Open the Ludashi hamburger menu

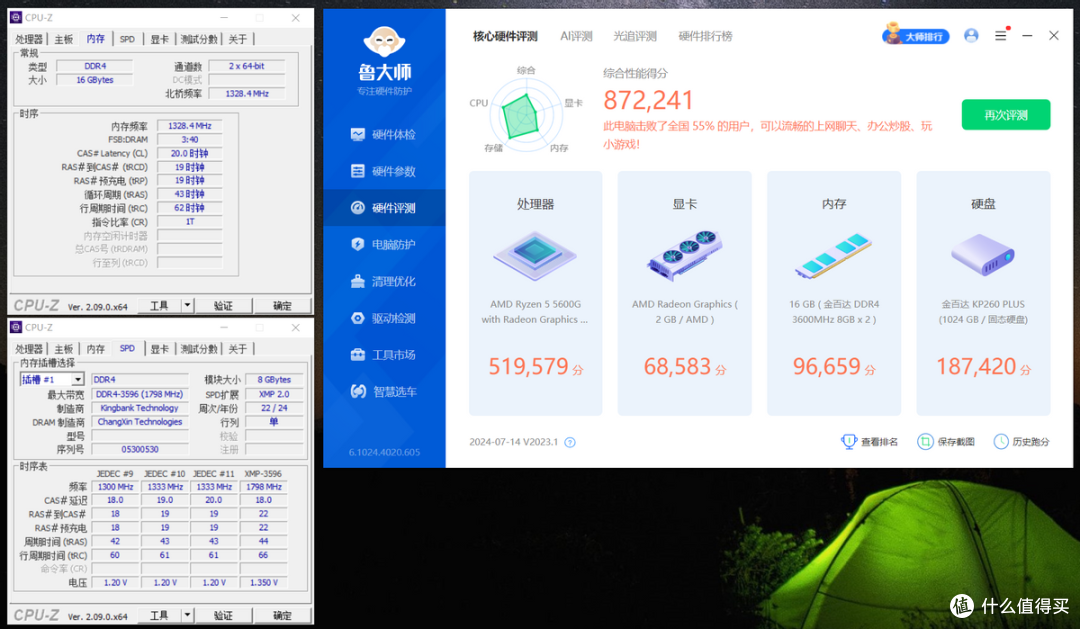click(x=1001, y=35)
